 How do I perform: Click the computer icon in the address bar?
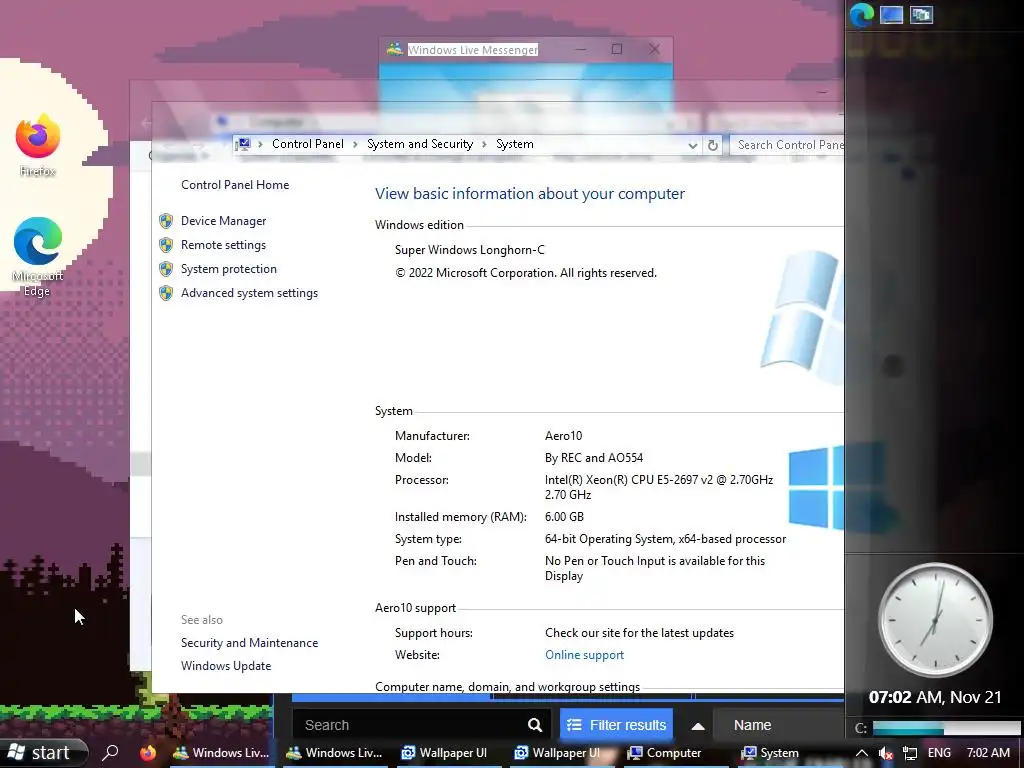point(243,144)
